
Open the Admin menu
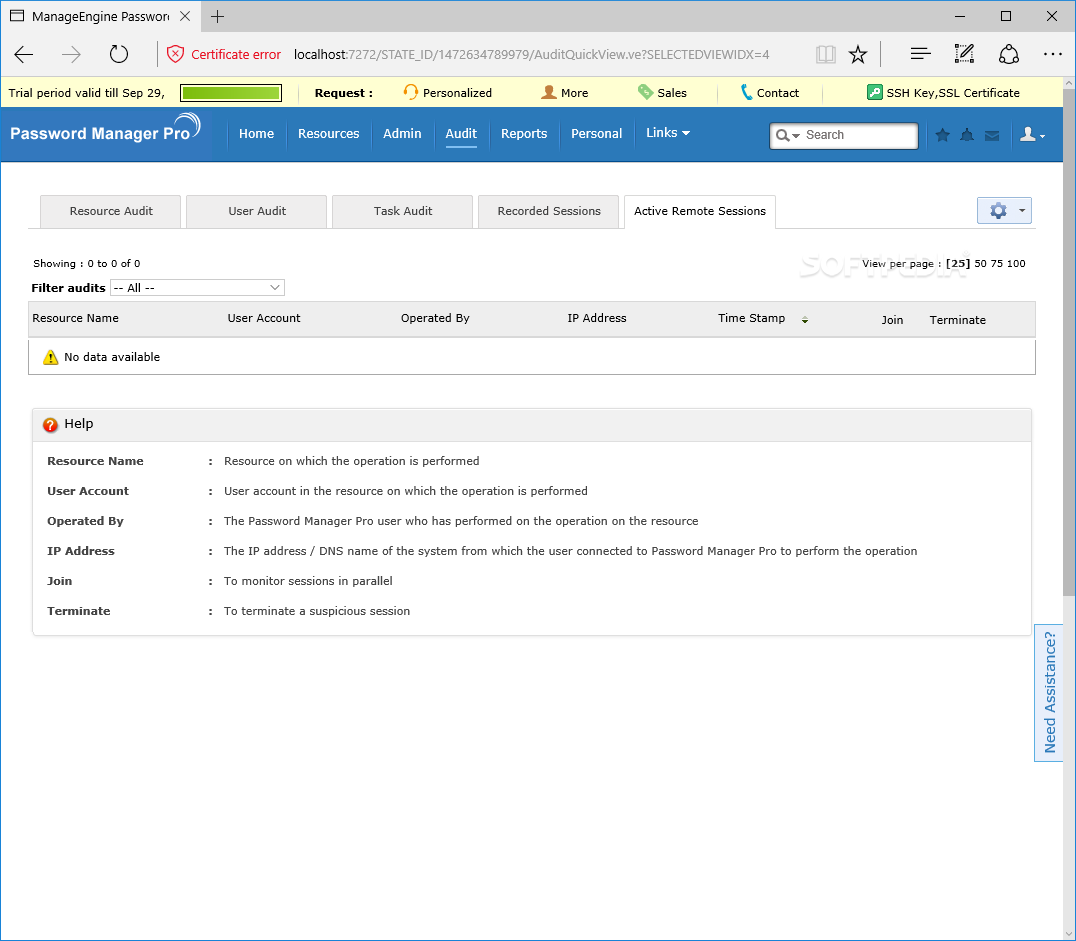pos(402,134)
